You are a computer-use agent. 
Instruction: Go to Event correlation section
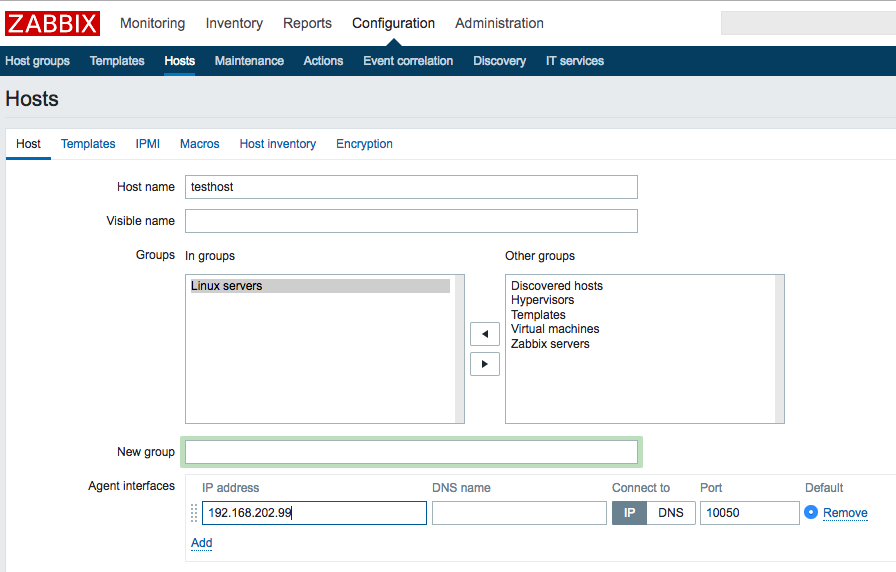click(x=408, y=61)
